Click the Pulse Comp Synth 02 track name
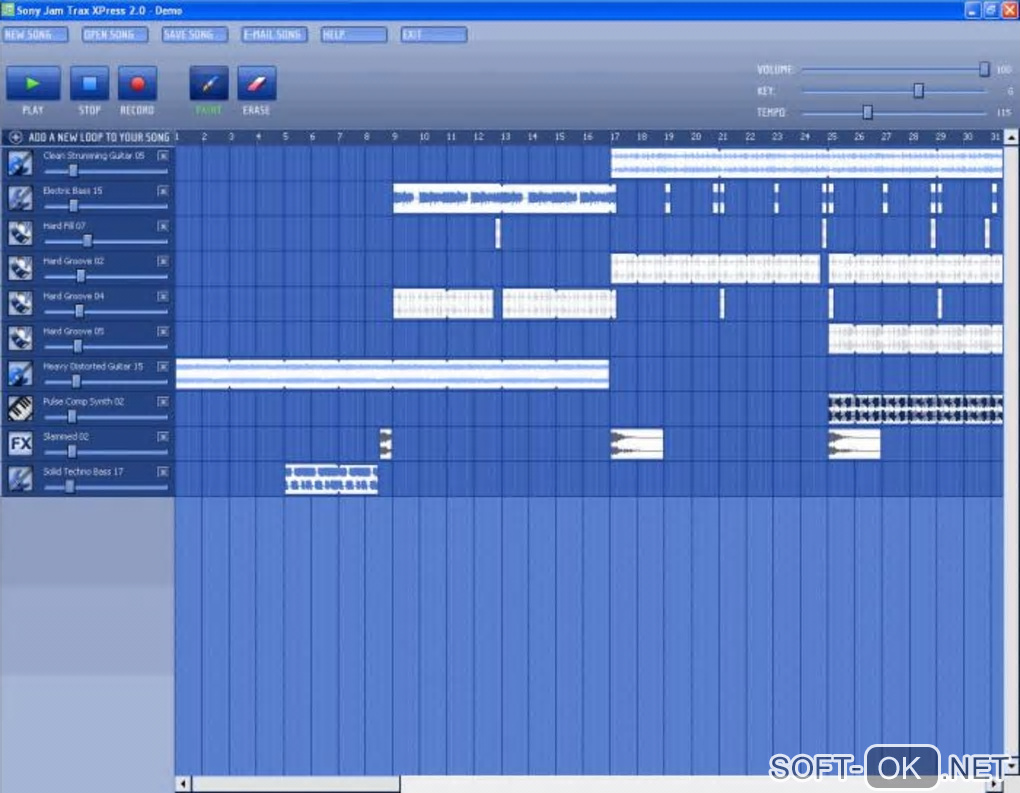The width and height of the screenshot is (1020, 793). point(83,401)
